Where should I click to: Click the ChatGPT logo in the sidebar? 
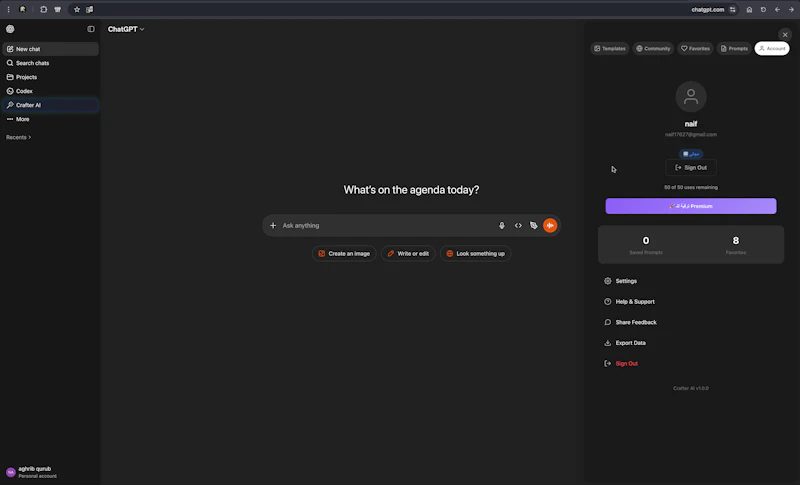point(10,29)
